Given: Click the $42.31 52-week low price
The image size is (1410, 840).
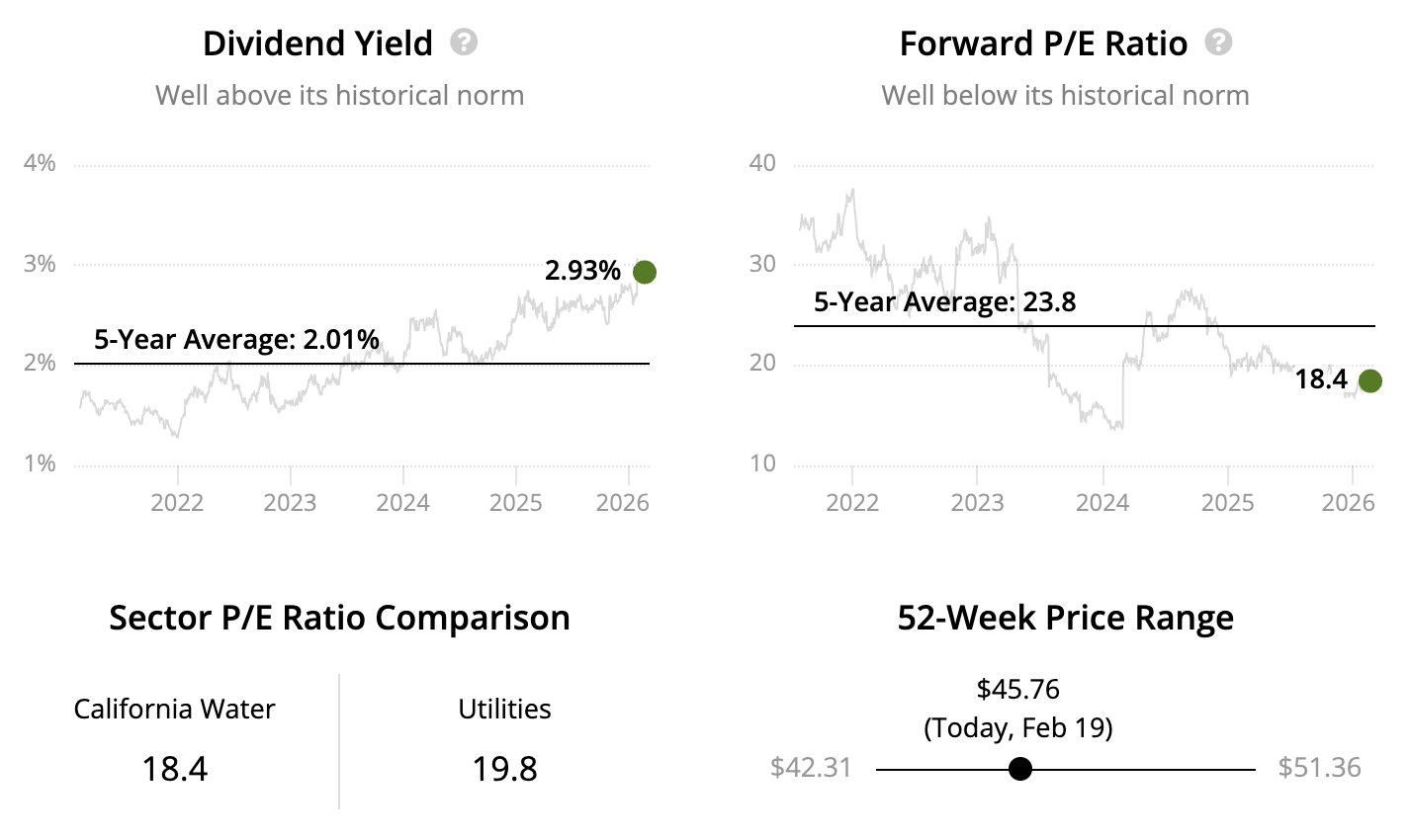Looking at the screenshot, I should (x=811, y=768).
